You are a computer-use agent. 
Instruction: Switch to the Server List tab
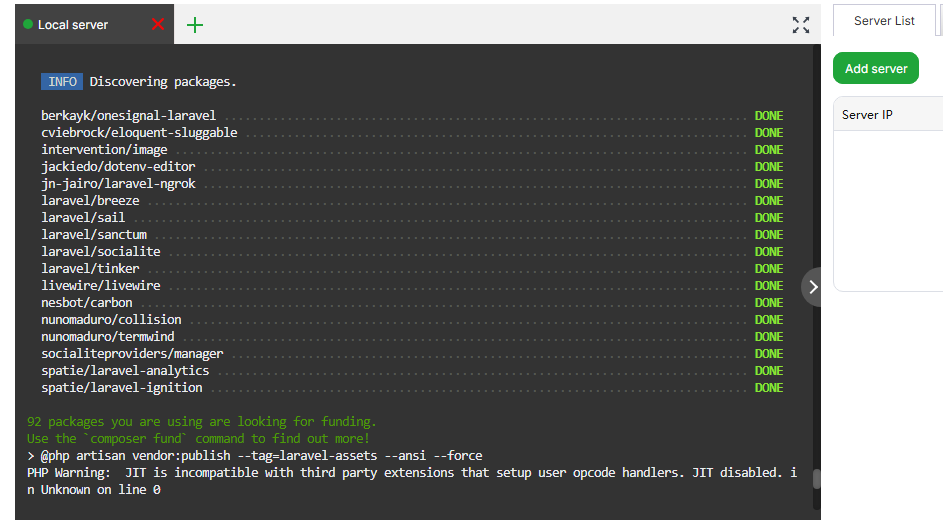pos(883,21)
